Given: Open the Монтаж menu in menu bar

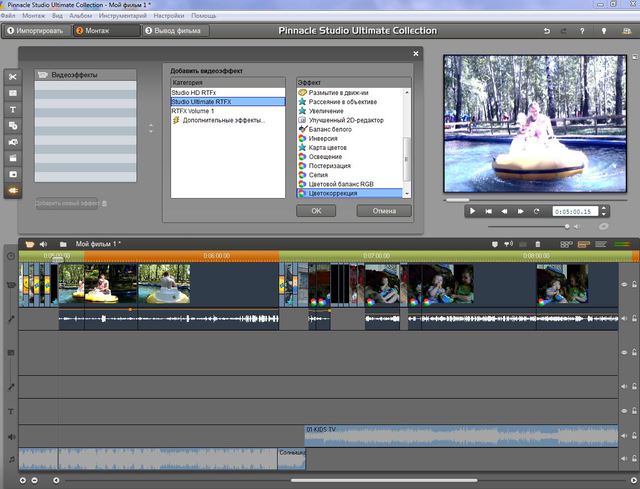Looking at the screenshot, I should (33, 16).
